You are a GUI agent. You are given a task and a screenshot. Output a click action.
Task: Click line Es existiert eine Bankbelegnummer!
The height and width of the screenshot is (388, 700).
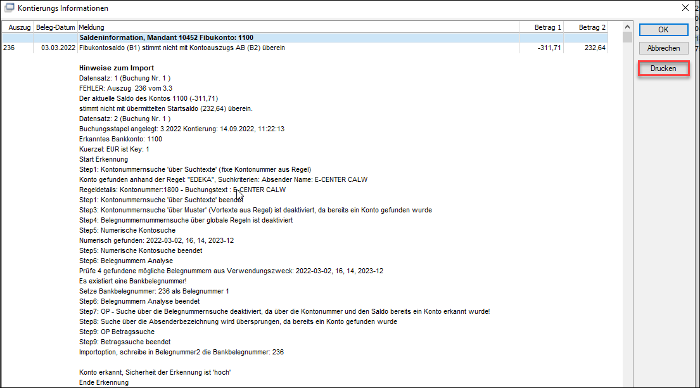[x=133, y=281]
